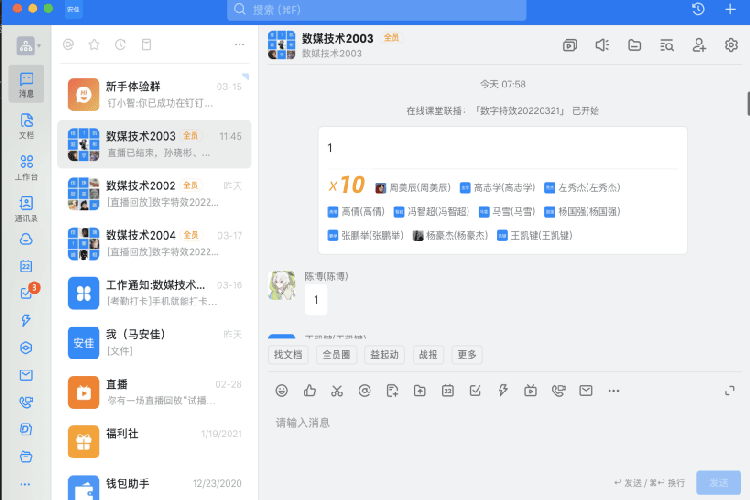Open the emoji picker in message toolbar

(282, 390)
